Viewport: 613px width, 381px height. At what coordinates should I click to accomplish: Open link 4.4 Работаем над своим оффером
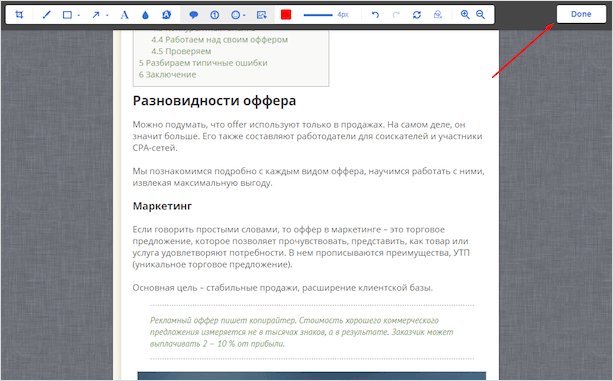point(220,39)
